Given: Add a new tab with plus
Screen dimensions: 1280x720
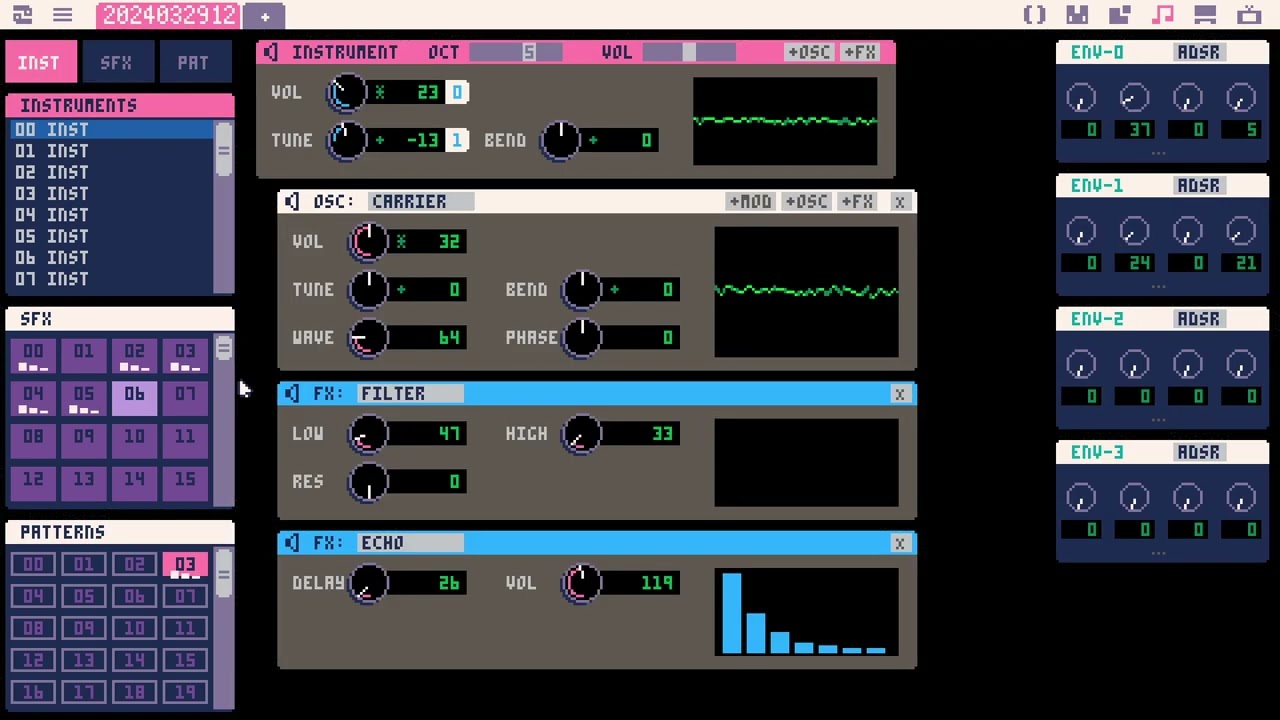Looking at the screenshot, I should coord(265,16).
